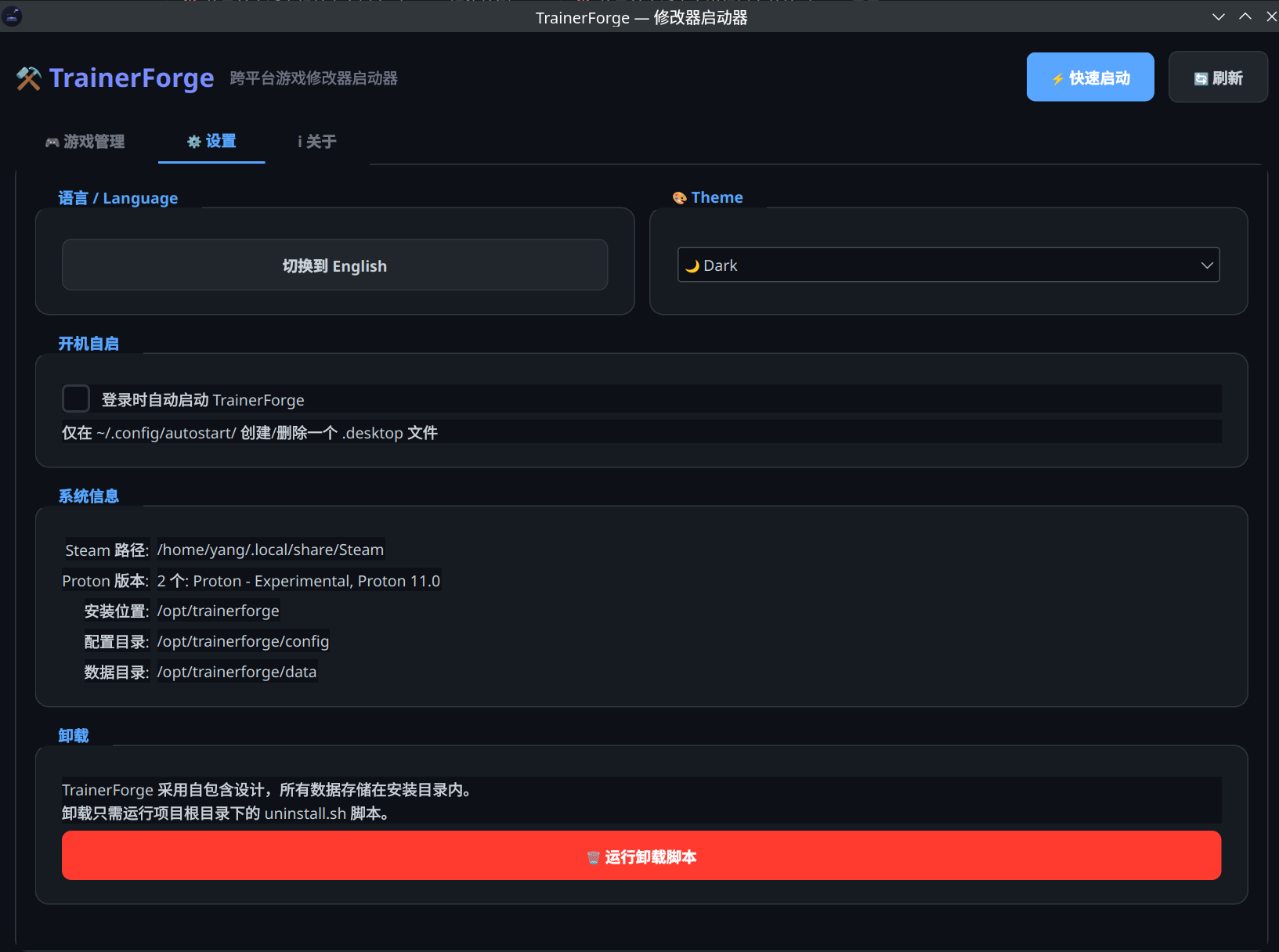Viewport: 1279px width, 952px height.
Task: Click the gamepad icon on 游戏管理 tab
Action: pyautogui.click(x=52, y=142)
